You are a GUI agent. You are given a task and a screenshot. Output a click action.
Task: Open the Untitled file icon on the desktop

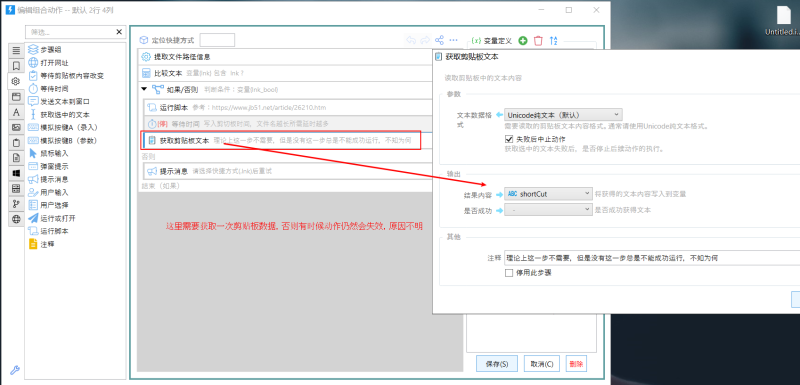784,20
